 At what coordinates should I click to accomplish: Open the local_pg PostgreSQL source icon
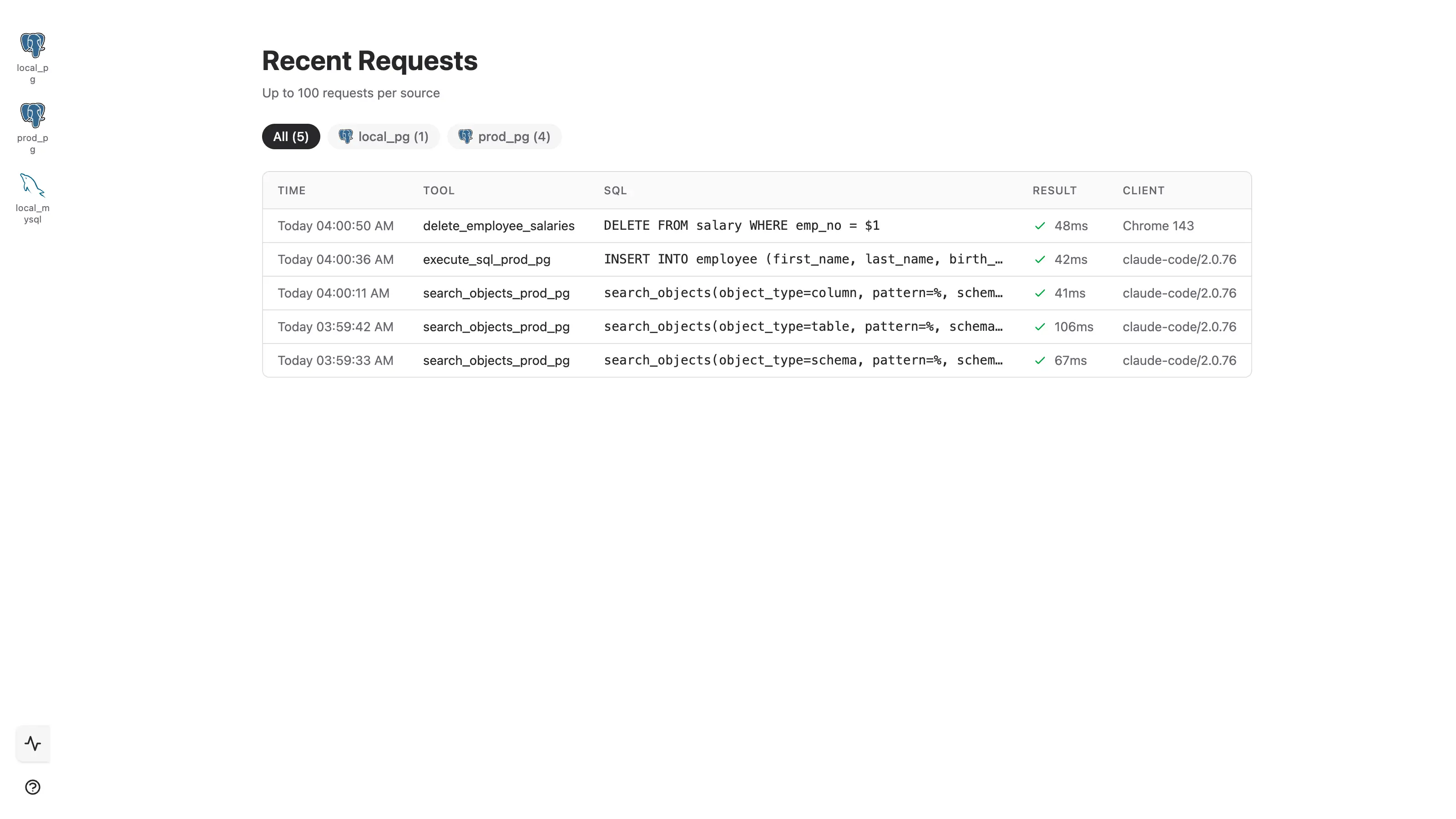click(x=32, y=46)
